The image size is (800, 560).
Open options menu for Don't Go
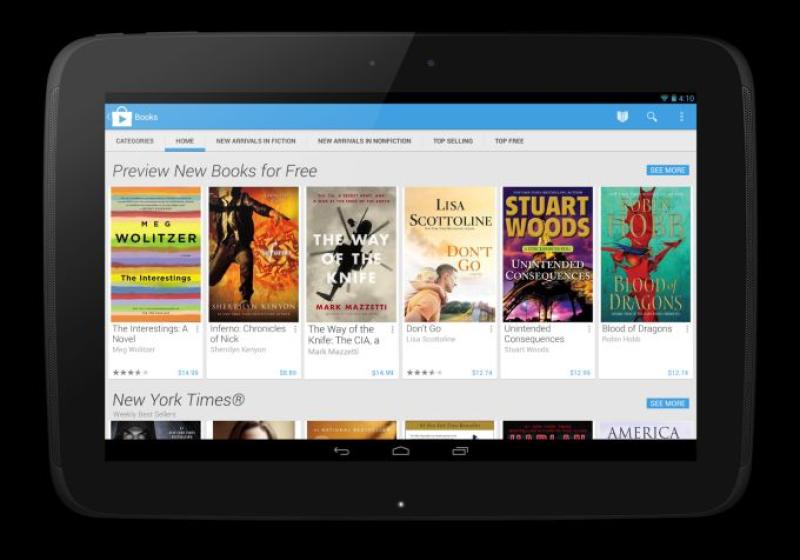click(491, 329)
